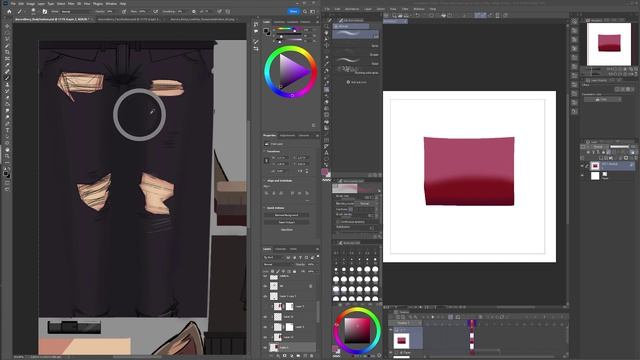
Task: Select the Photoshop Crop tool
Action: [x=7, y=52]
